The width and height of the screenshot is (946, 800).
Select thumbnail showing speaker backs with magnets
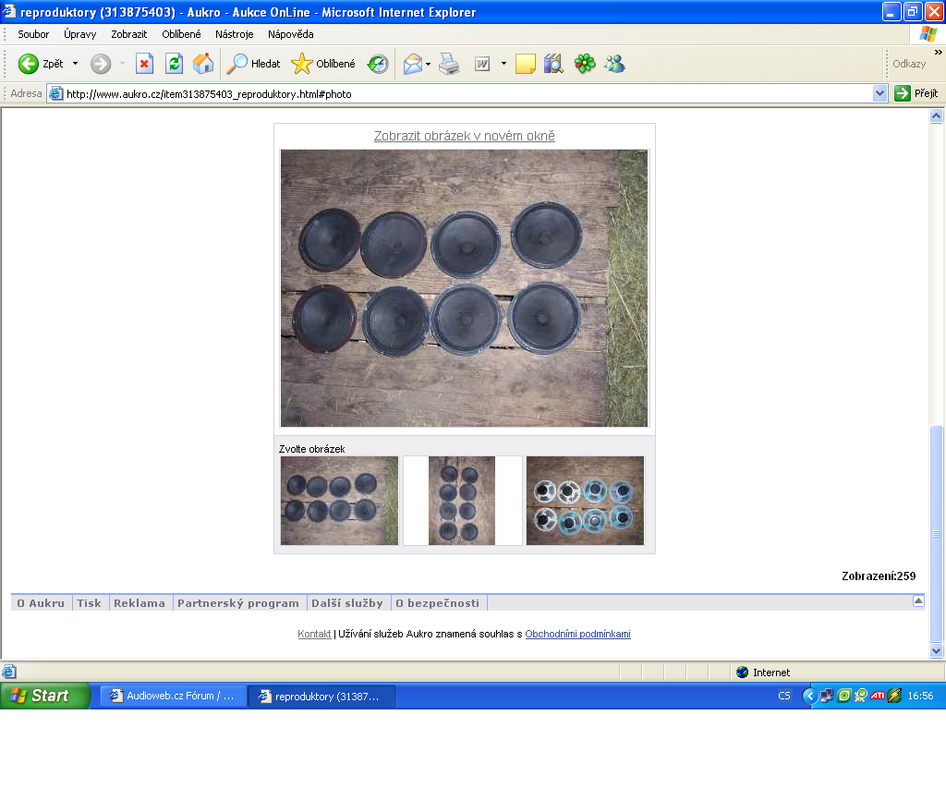(585, 501)
